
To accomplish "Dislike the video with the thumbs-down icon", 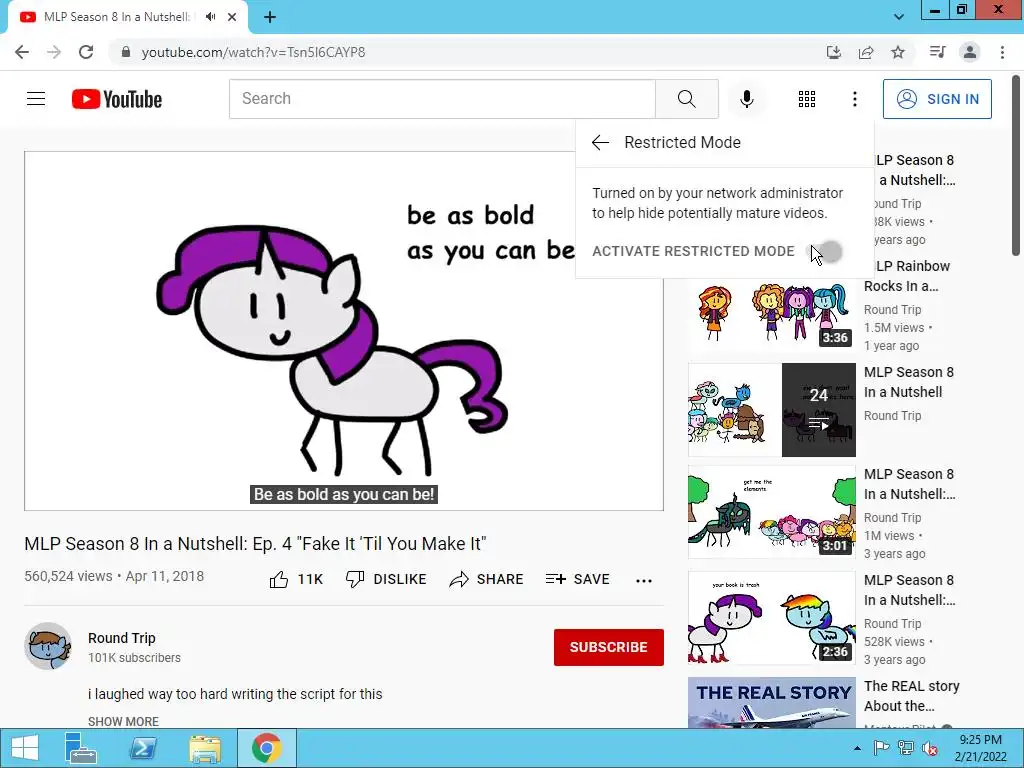I will click(355, 579).
